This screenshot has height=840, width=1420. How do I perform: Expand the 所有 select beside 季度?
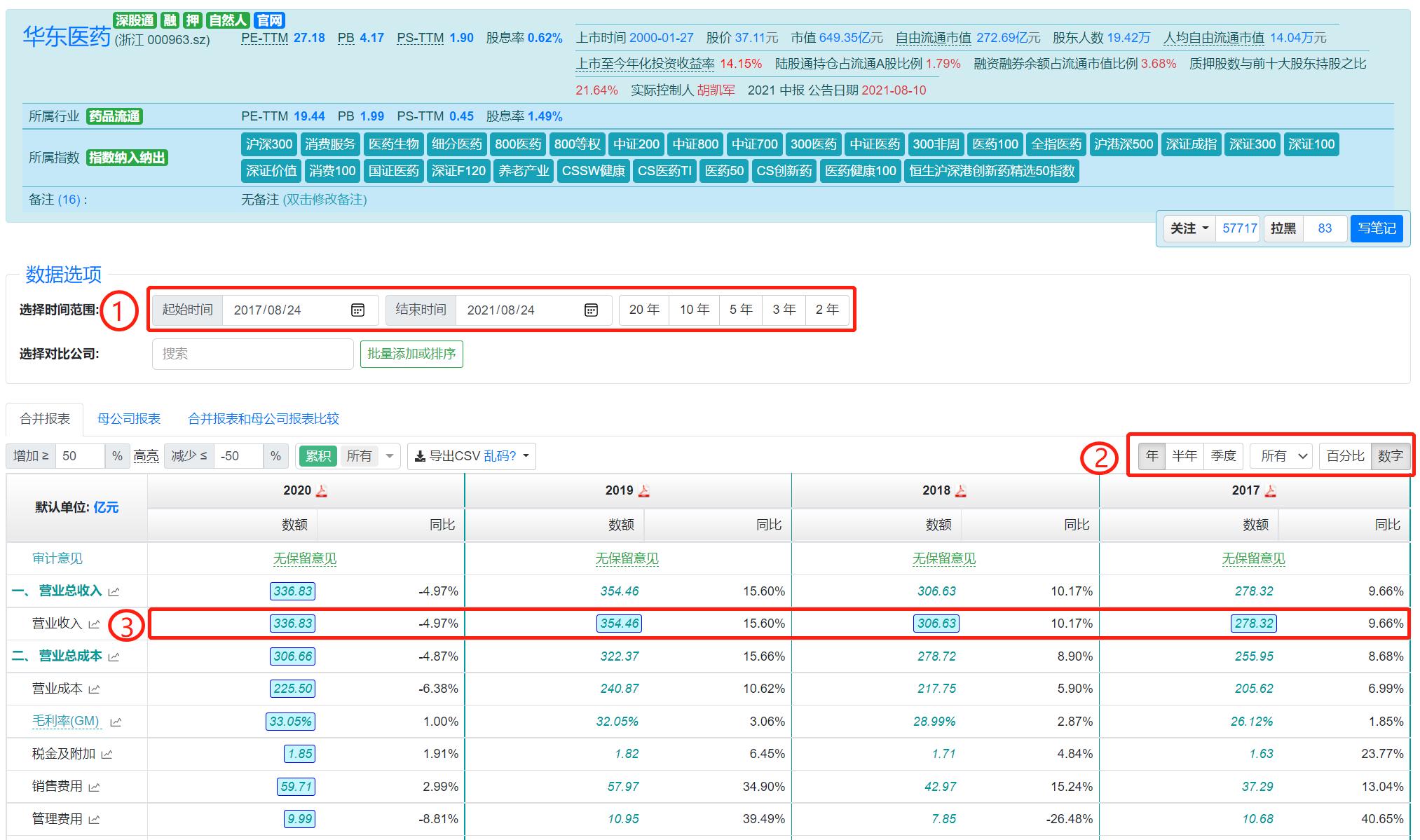1283,456
